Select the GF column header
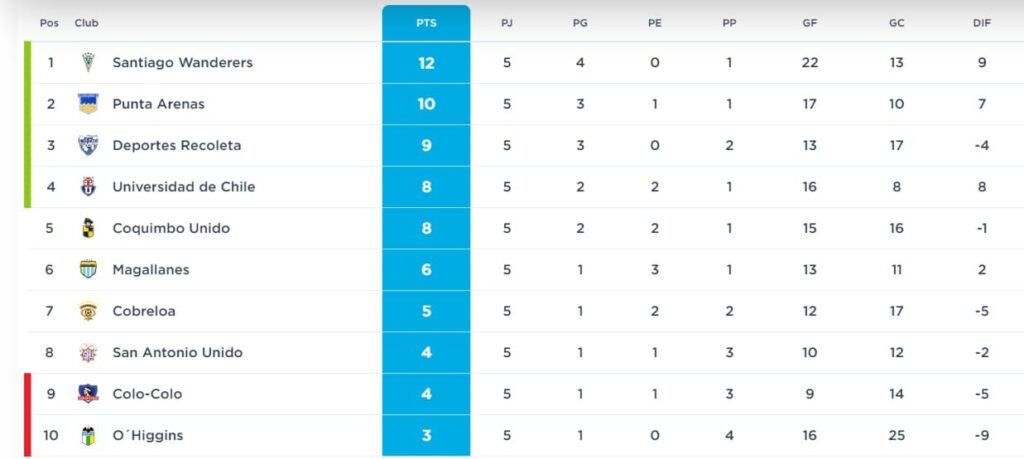Viewport: 1024px width, 459px height. click(x=809, y=23)
